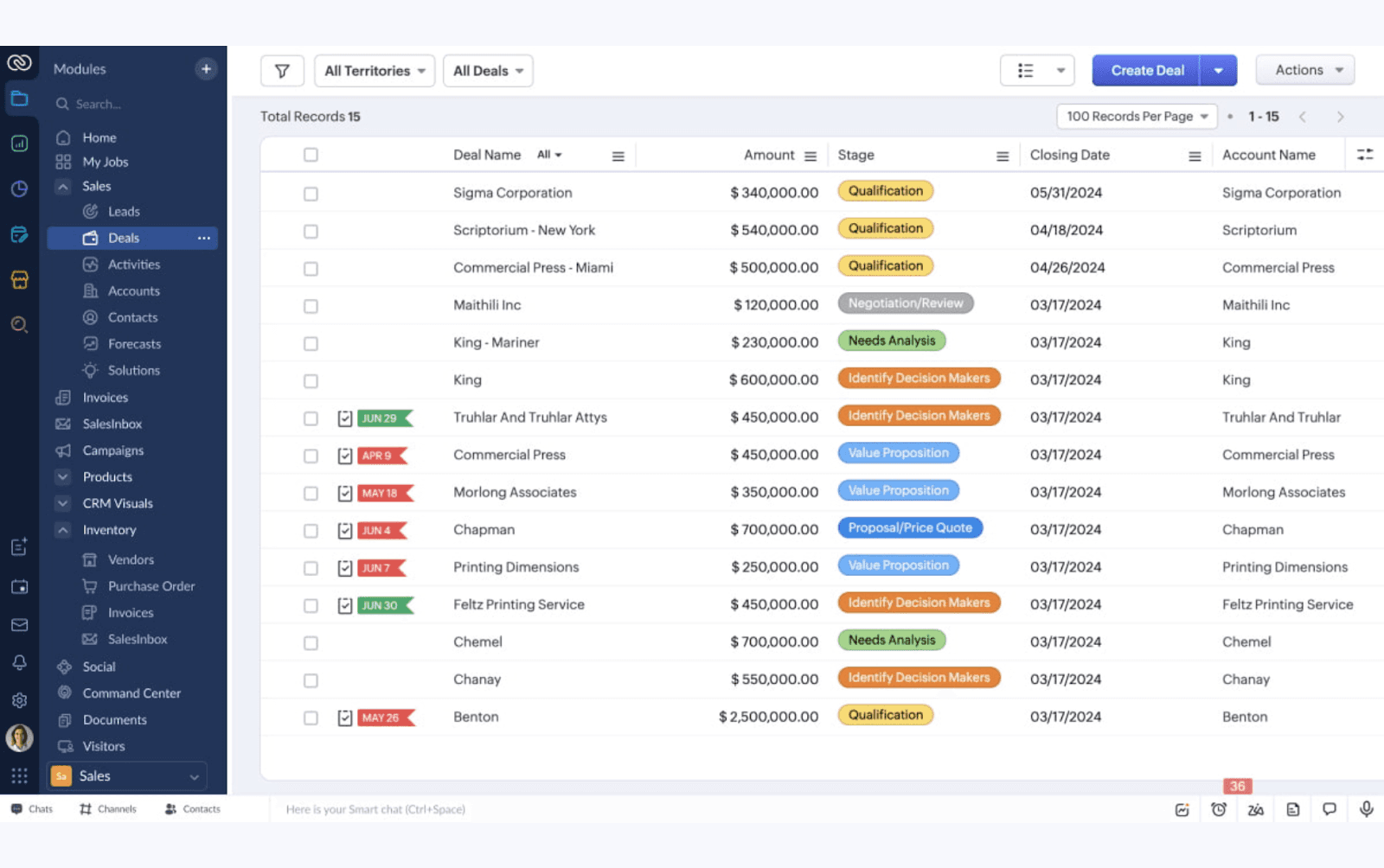
Task: Open the All Territories dropdown
Action: (x=375, y=71)
